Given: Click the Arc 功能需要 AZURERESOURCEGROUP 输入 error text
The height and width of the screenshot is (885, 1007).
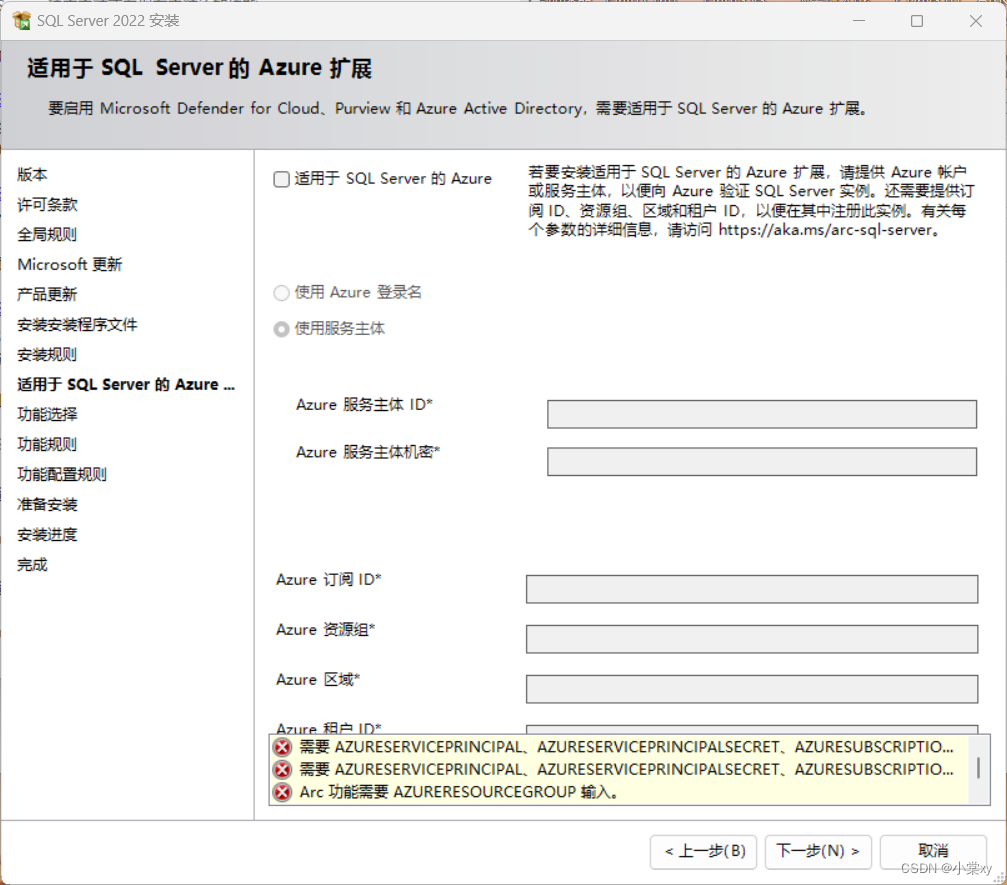Looking at the screenshot, I should 459,792.
